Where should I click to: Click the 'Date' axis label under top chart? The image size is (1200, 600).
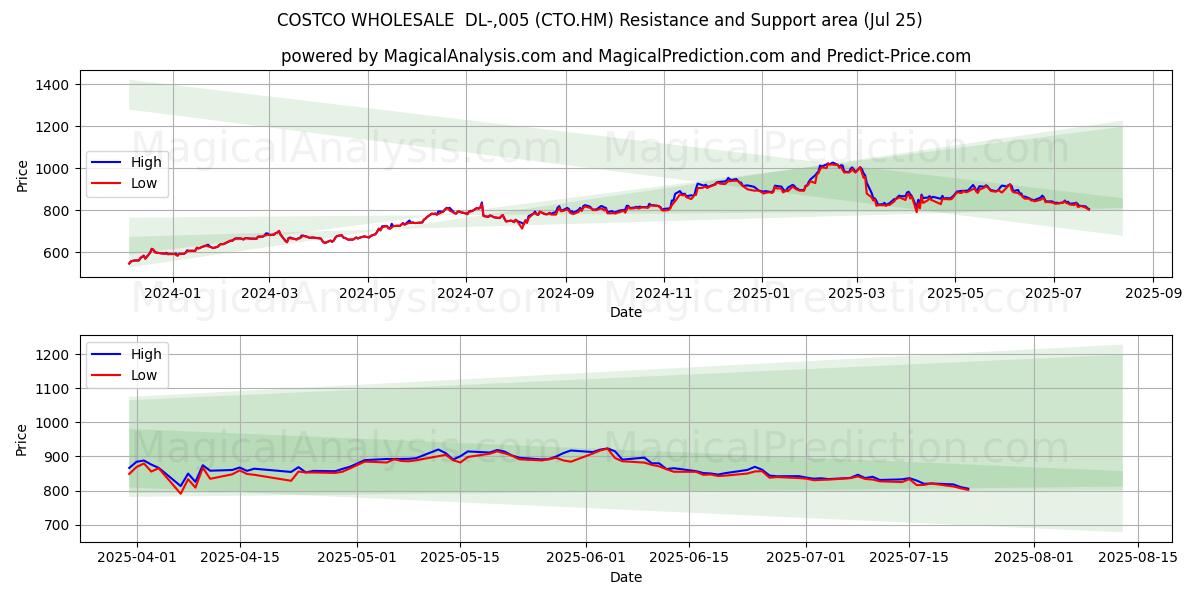[626, 312]
